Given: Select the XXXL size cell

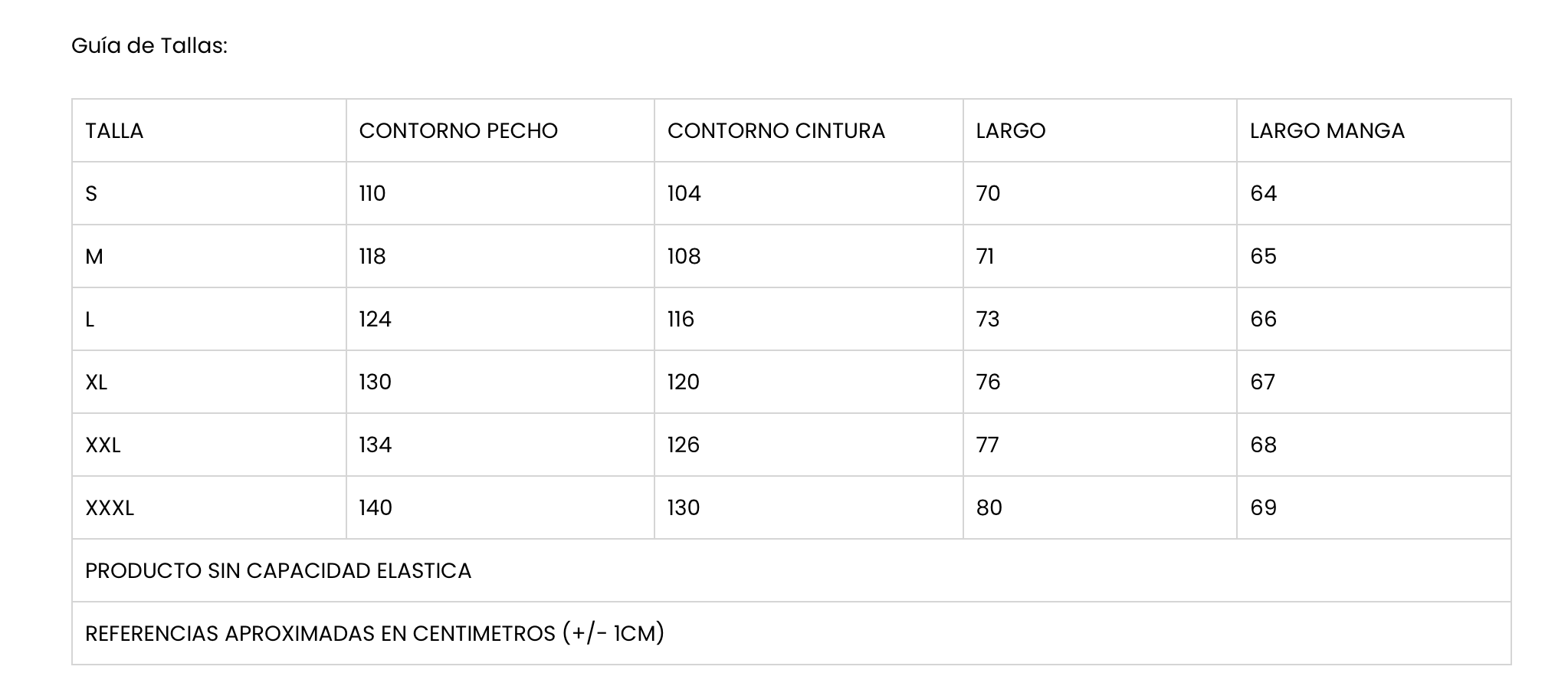Looking at the screenshot, I should coord(110,508).
